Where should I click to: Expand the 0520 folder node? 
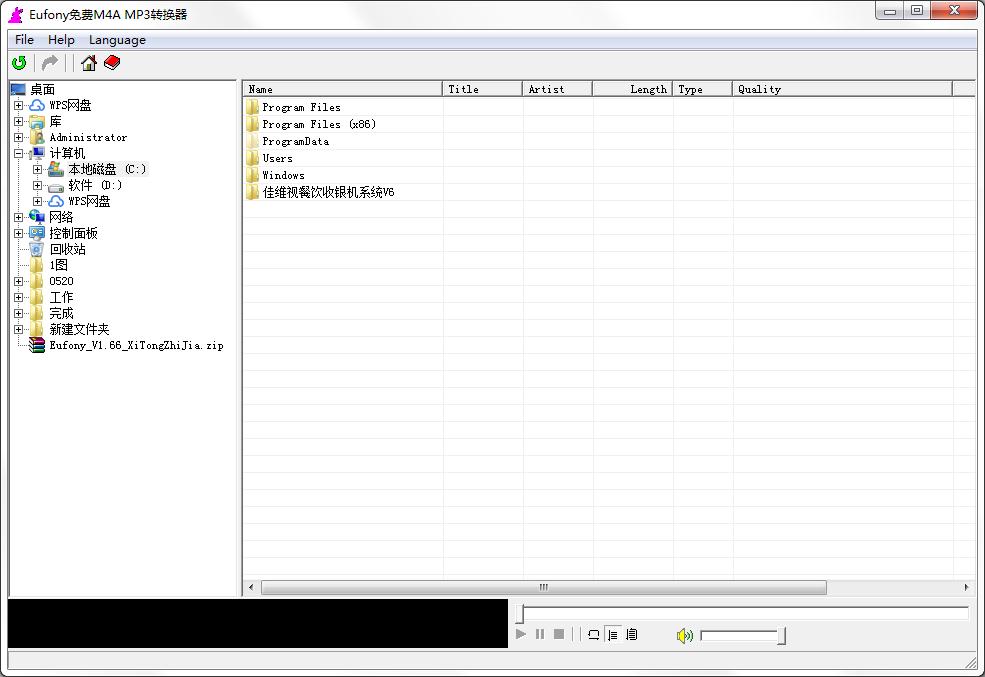point(18,281)
